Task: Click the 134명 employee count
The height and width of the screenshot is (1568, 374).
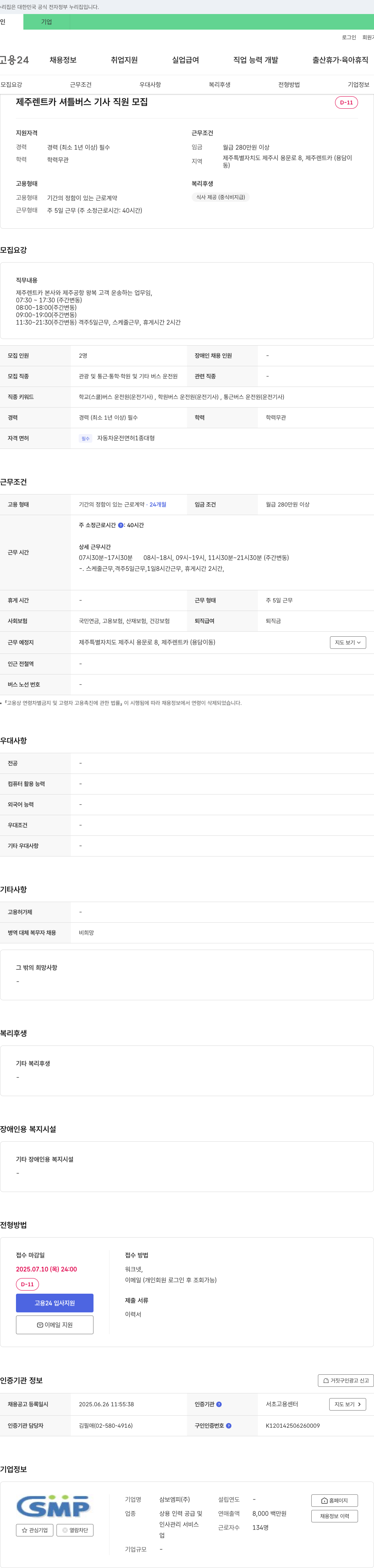Action: click(260, 1527)
